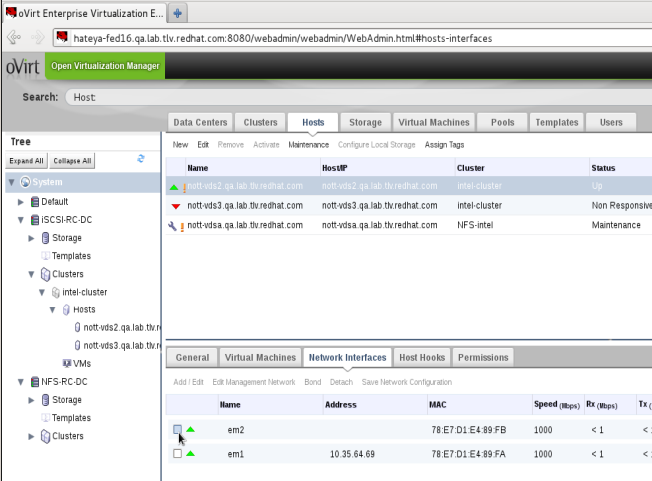652x481 pixels.
Task: Tick the checkbox for interface em2
Action: [x=178, y=429]
